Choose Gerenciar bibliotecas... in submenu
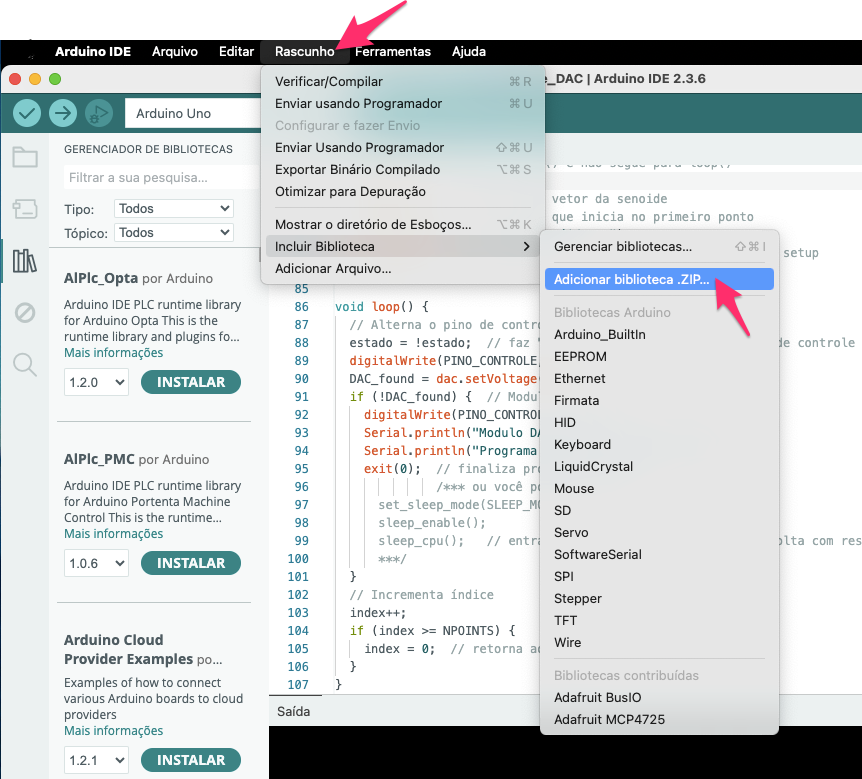This screenshot has width=862, height=779. 659,246
